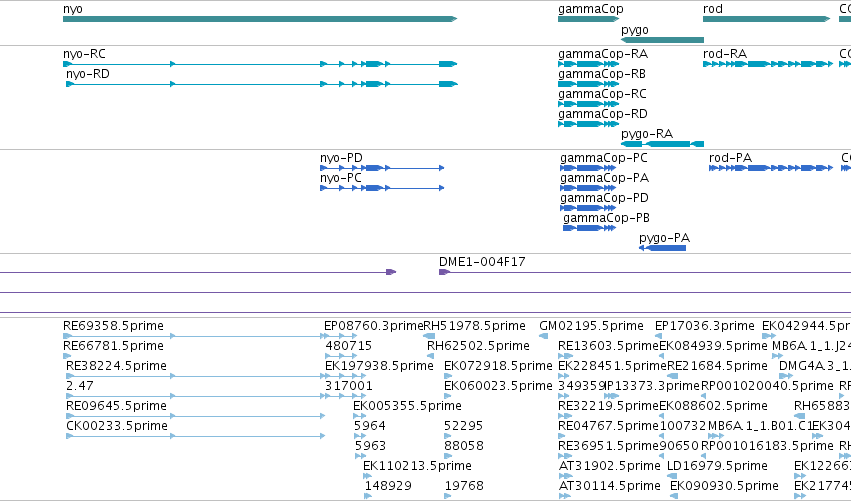This screenshot has width=851, height=501.
Task: Click the pygo gene feature
Action: 662,40
